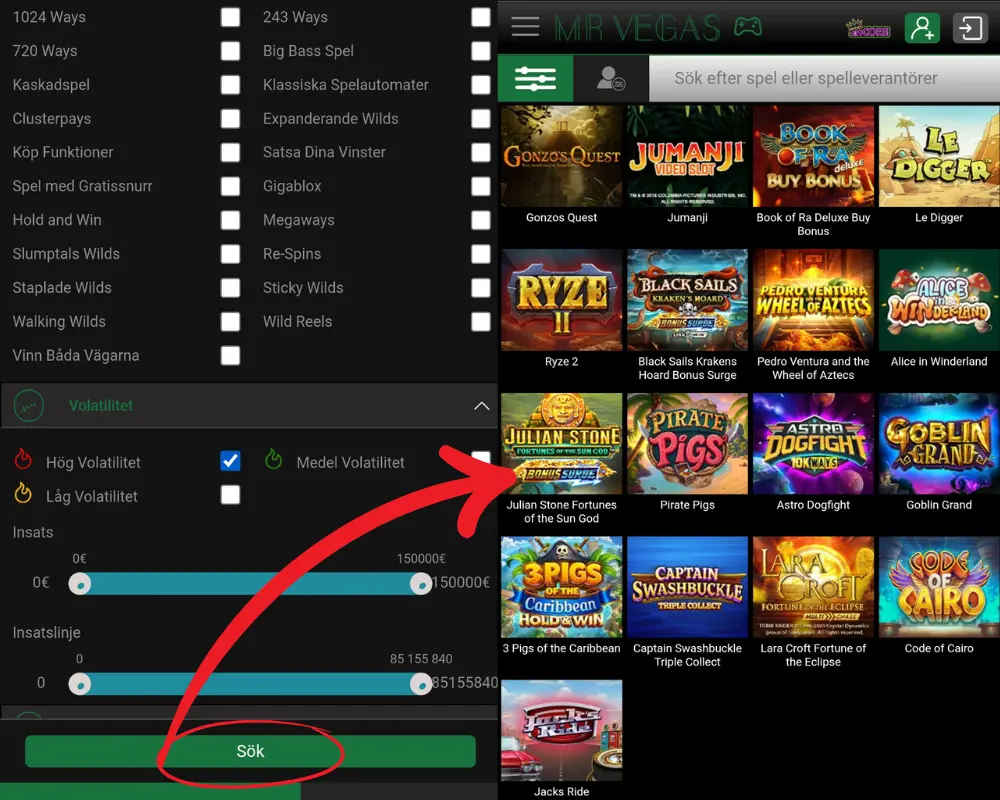
Task: Open the Ryze 2 game thumbnail
Action: pyautogui.click(x=561, y=300)
